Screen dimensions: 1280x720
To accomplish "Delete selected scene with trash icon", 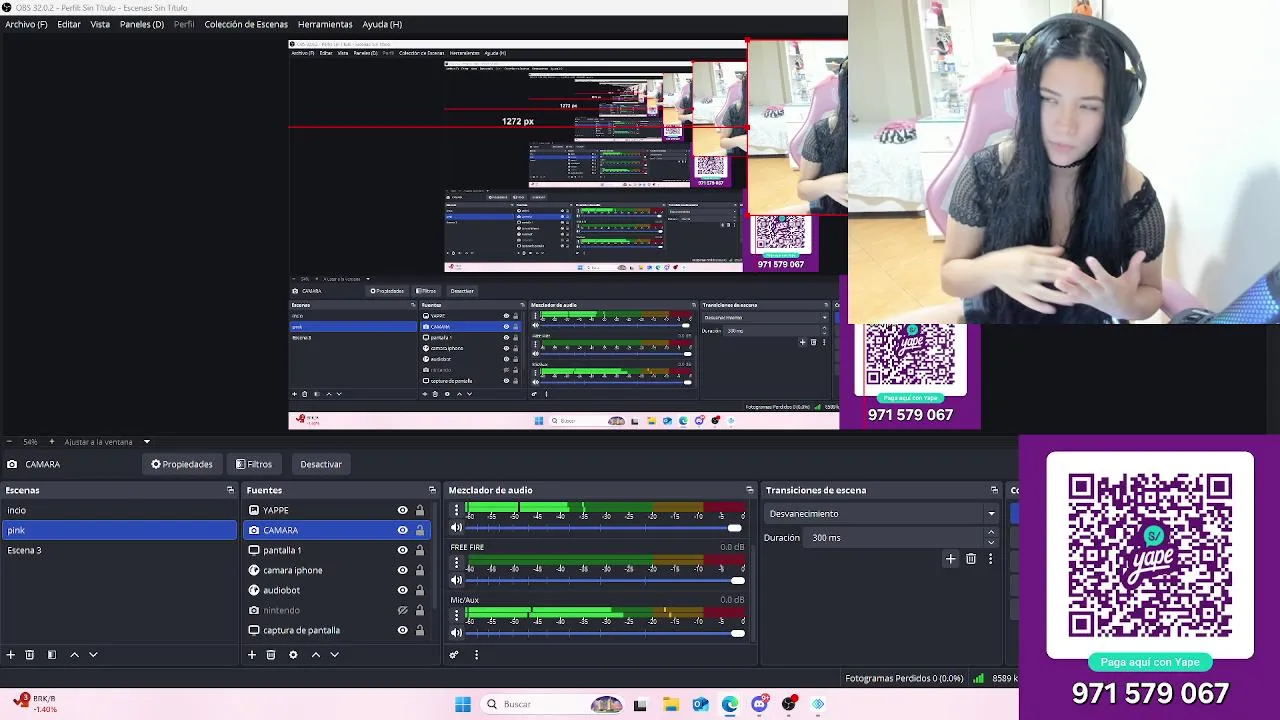I will point(30,655).
